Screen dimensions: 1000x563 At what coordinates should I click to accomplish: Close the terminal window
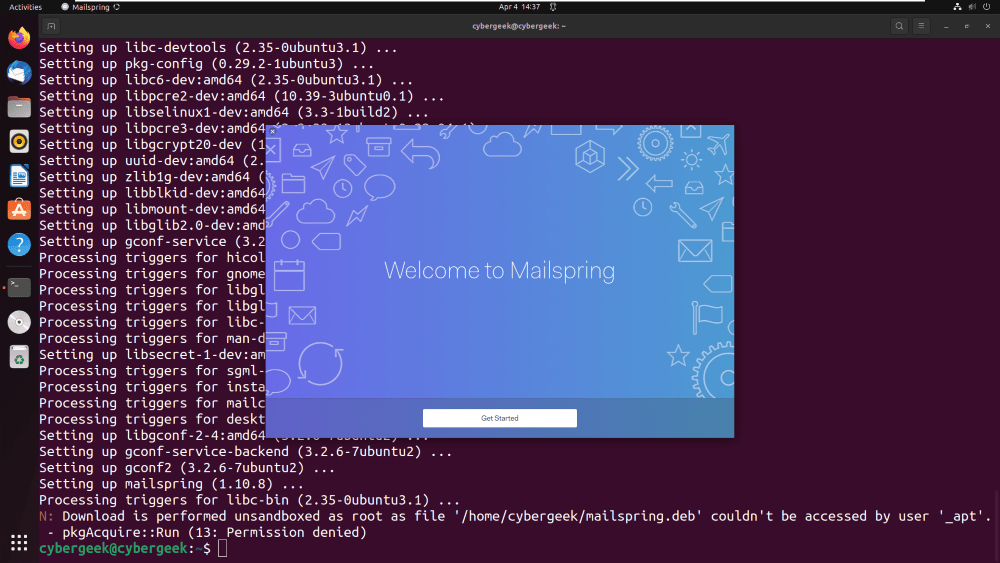988,26
